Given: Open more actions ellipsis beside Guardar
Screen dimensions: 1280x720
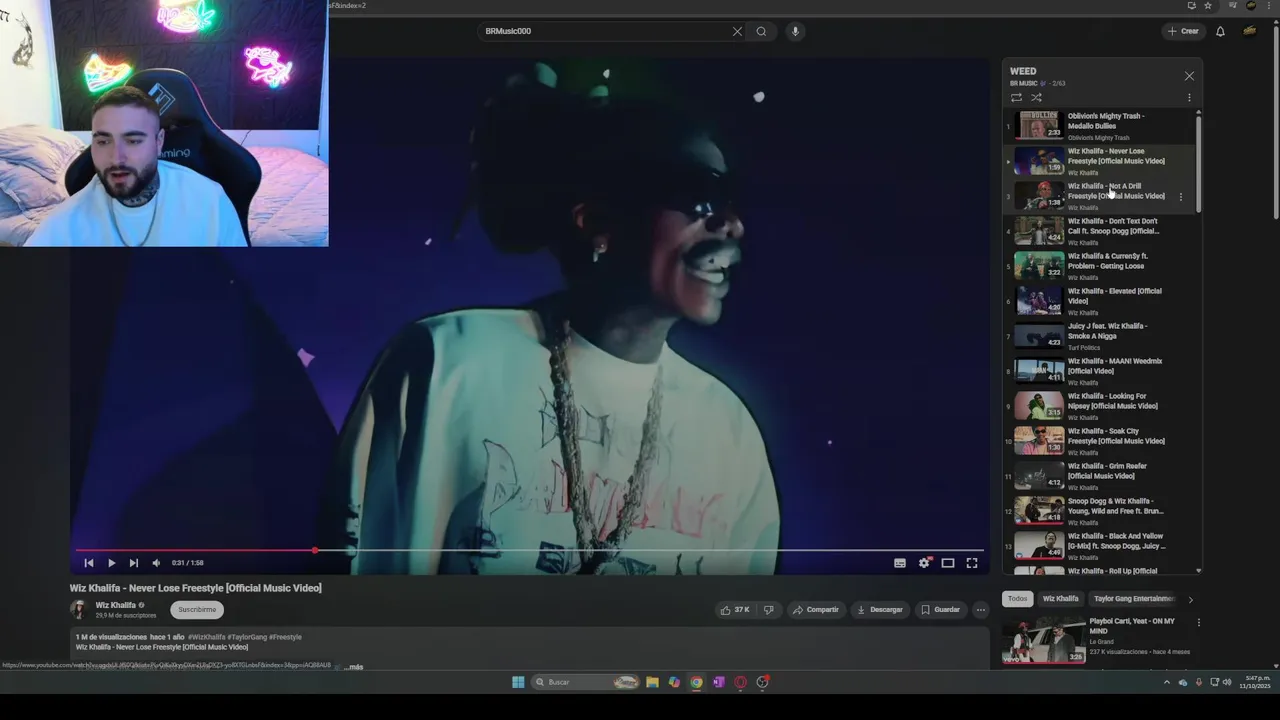Looking at the screenshot, I should point(981,609).
